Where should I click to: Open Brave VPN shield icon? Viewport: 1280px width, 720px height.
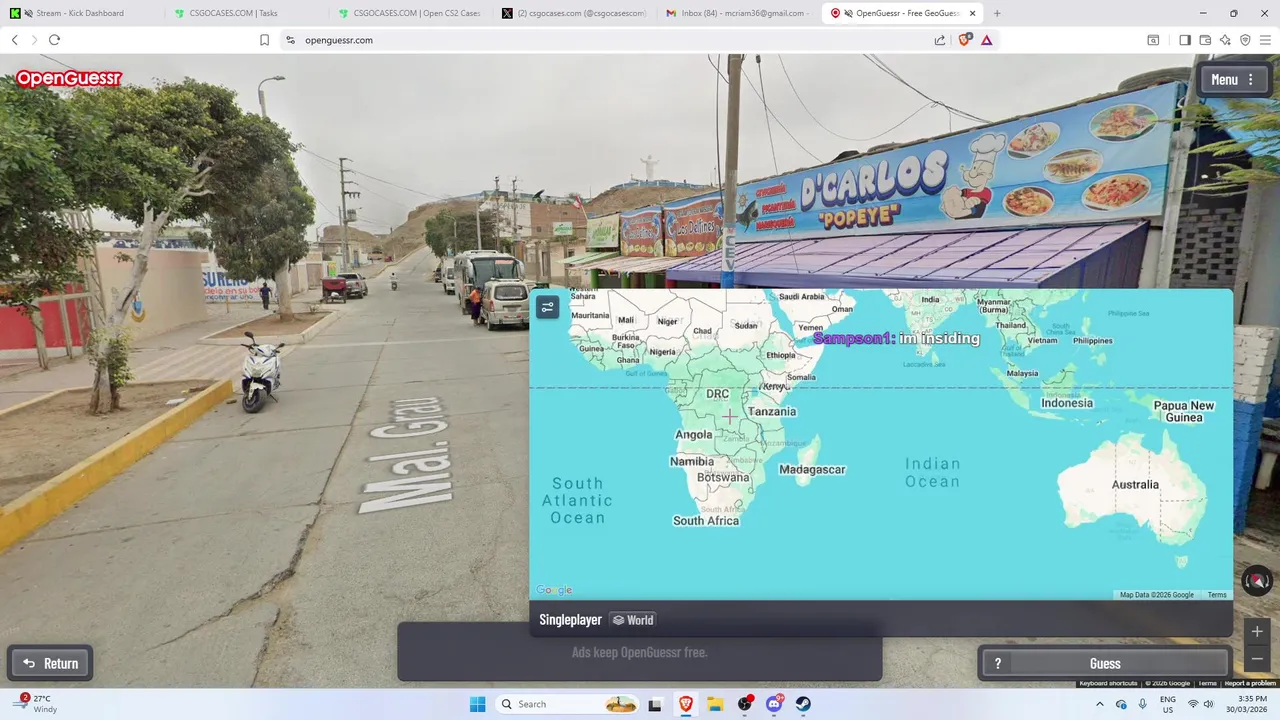point(1245,40)
